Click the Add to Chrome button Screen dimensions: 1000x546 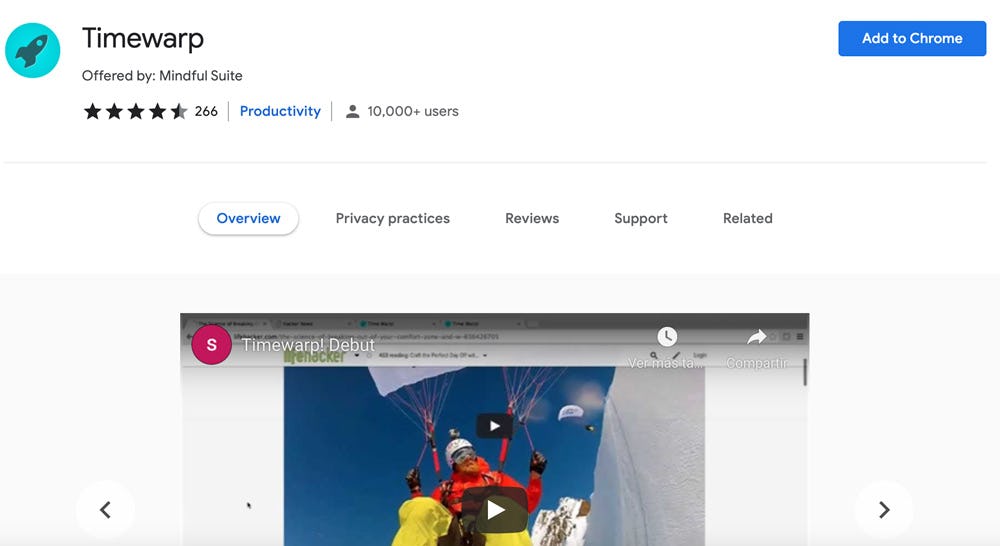pyautogui.click(x=911, y=38)
